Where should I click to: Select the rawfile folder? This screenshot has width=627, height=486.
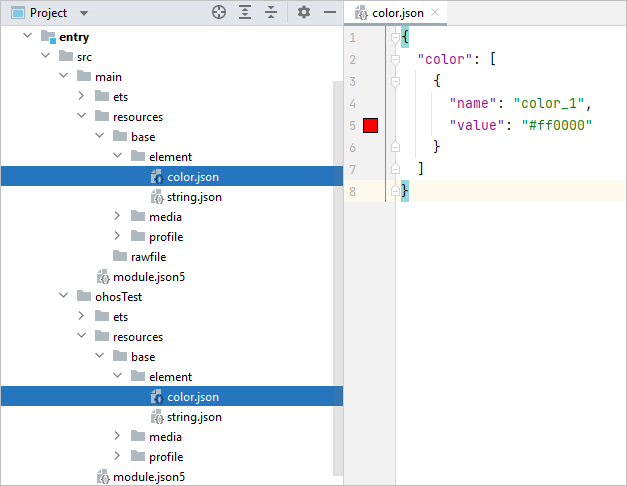[x=150, y=257]
